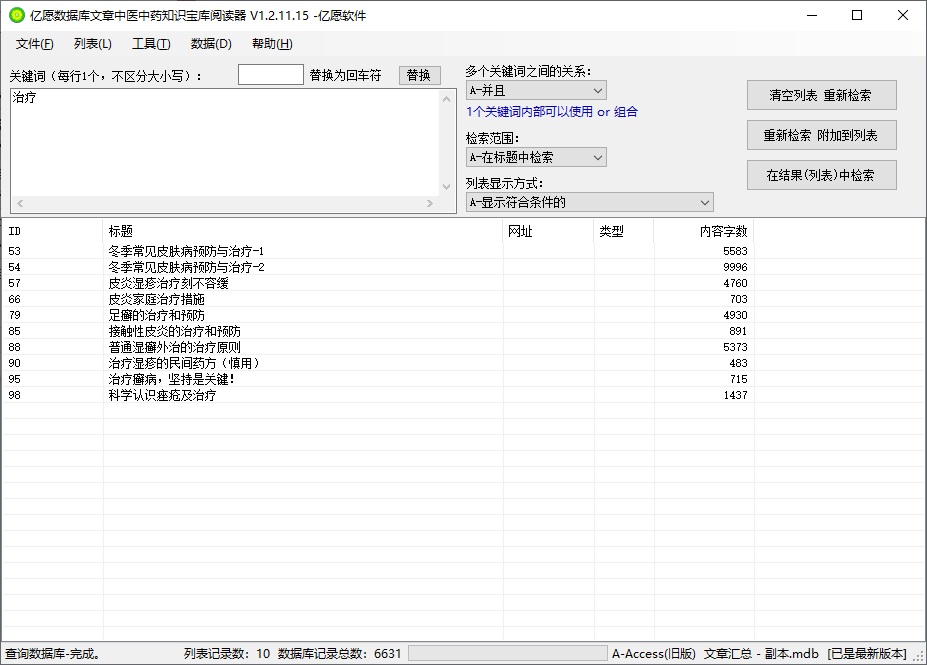Open the 帮助(H) menu

pyautogui.click(x=272, y=44)
